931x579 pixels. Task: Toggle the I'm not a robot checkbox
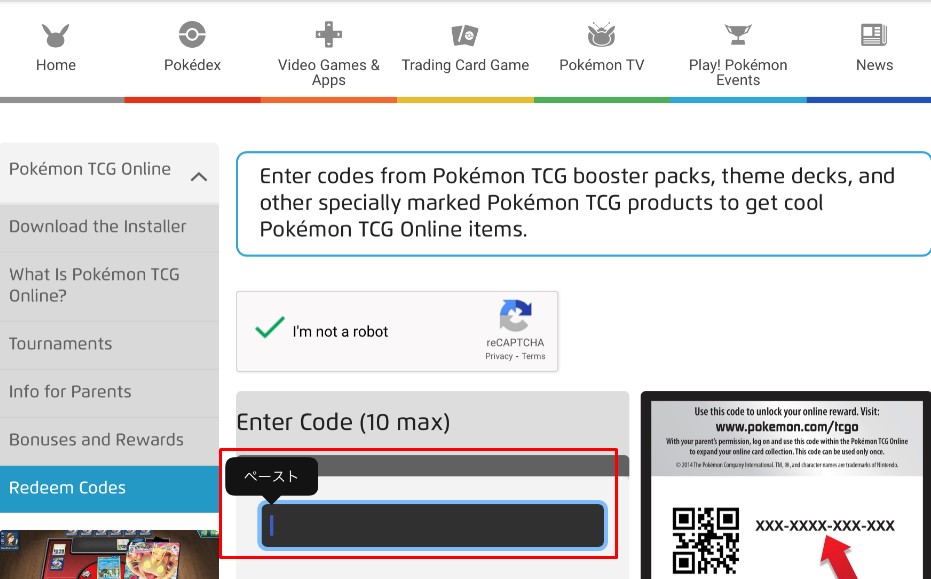tap(270, 327)
